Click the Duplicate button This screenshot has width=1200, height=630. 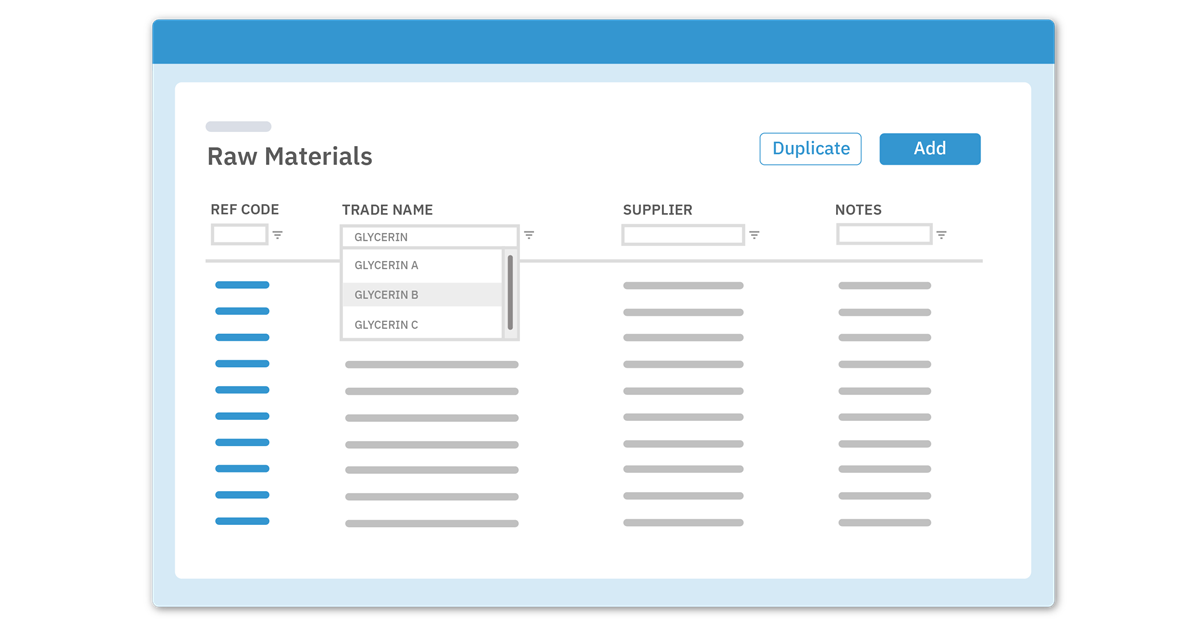[x=810, y=148]
